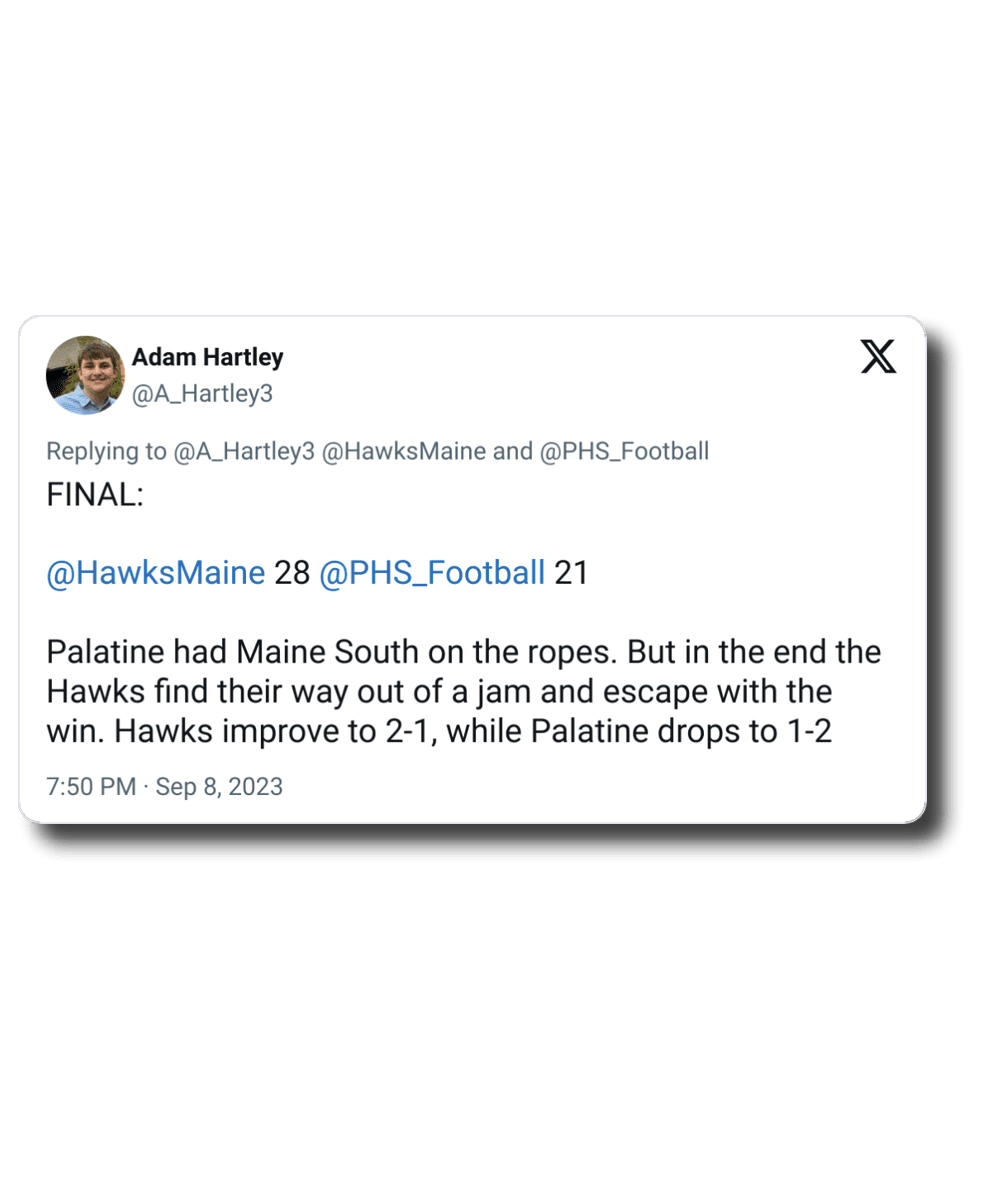Click the 'Palatine drops to 1-2' text

pos(680,731)
